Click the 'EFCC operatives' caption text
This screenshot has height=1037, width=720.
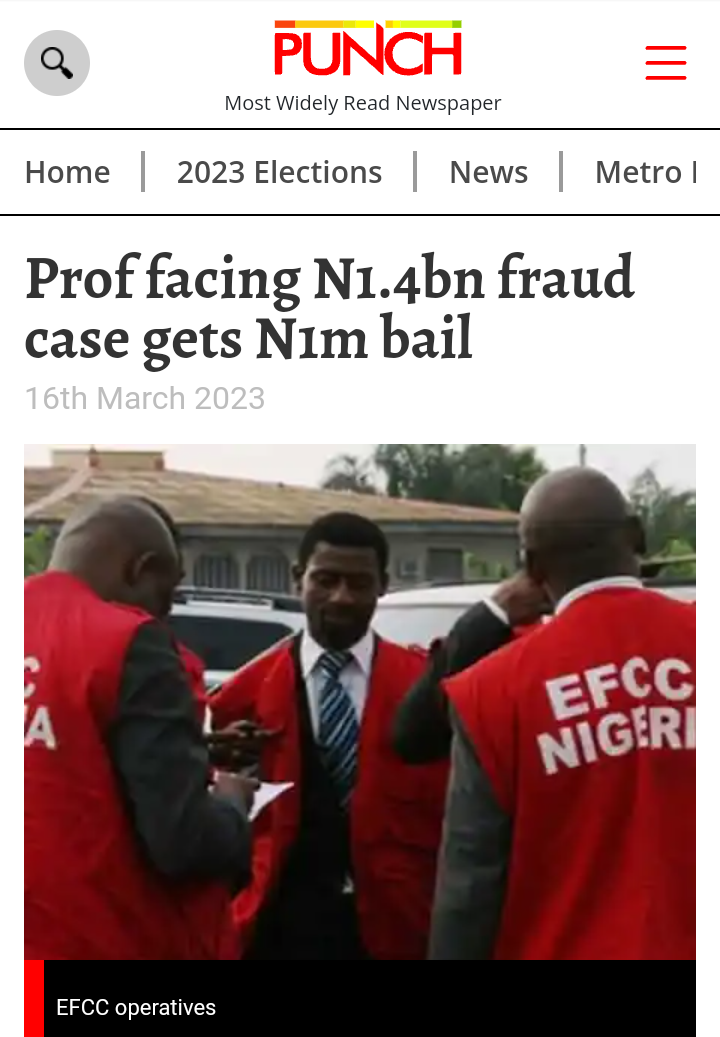tap(136, 1007)
